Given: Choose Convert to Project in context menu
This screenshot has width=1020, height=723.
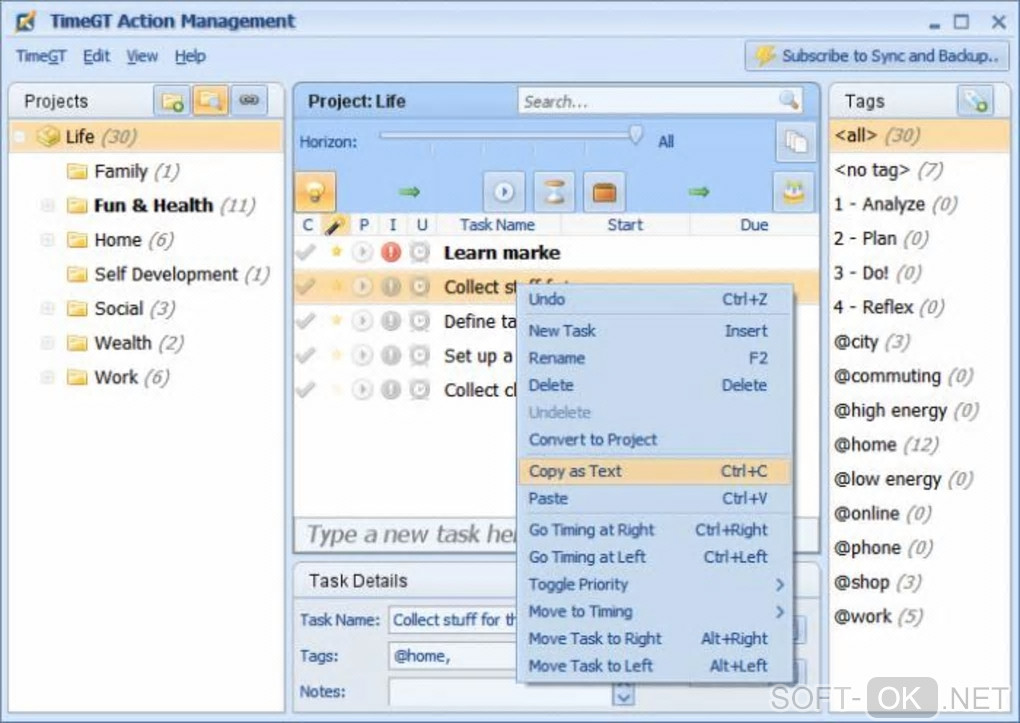Looking at the screenshot, I should [x=655, y=440].
